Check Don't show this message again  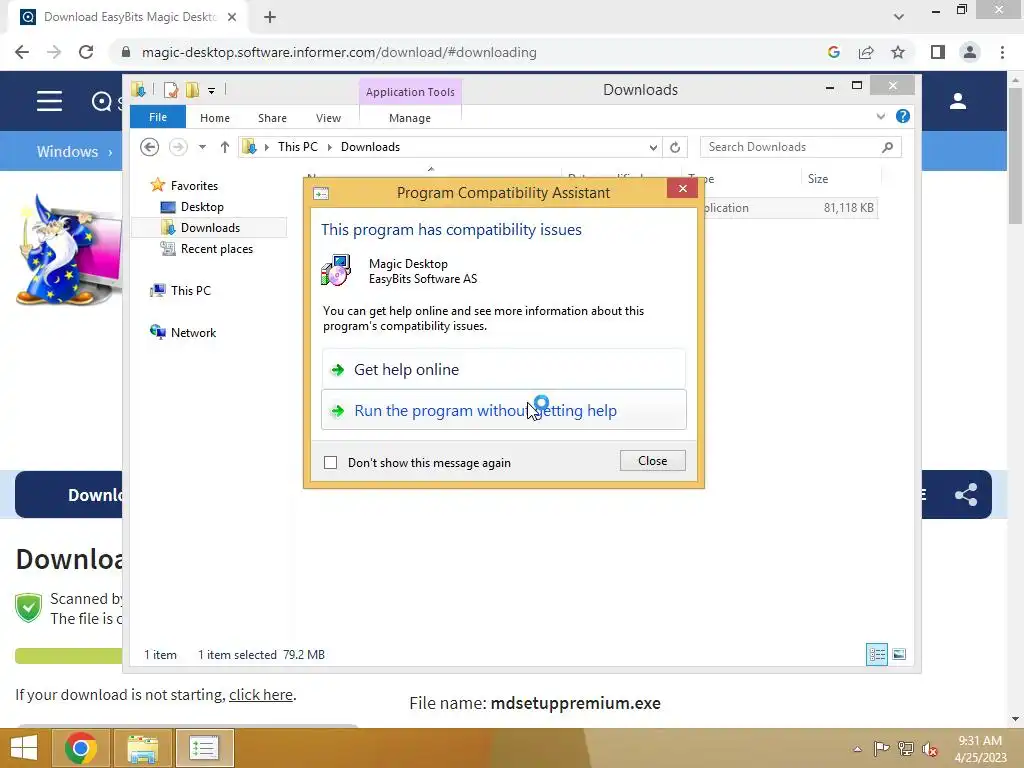pyautogui.click(x=331, y=462)
